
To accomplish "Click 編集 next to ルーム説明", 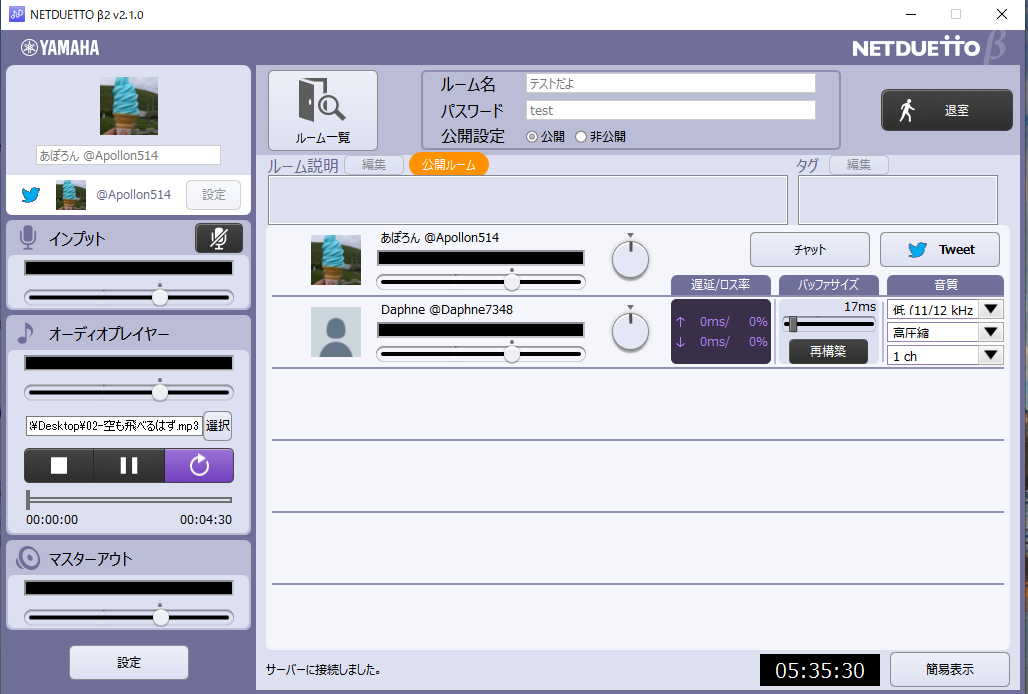I will [x=374, y=165].
